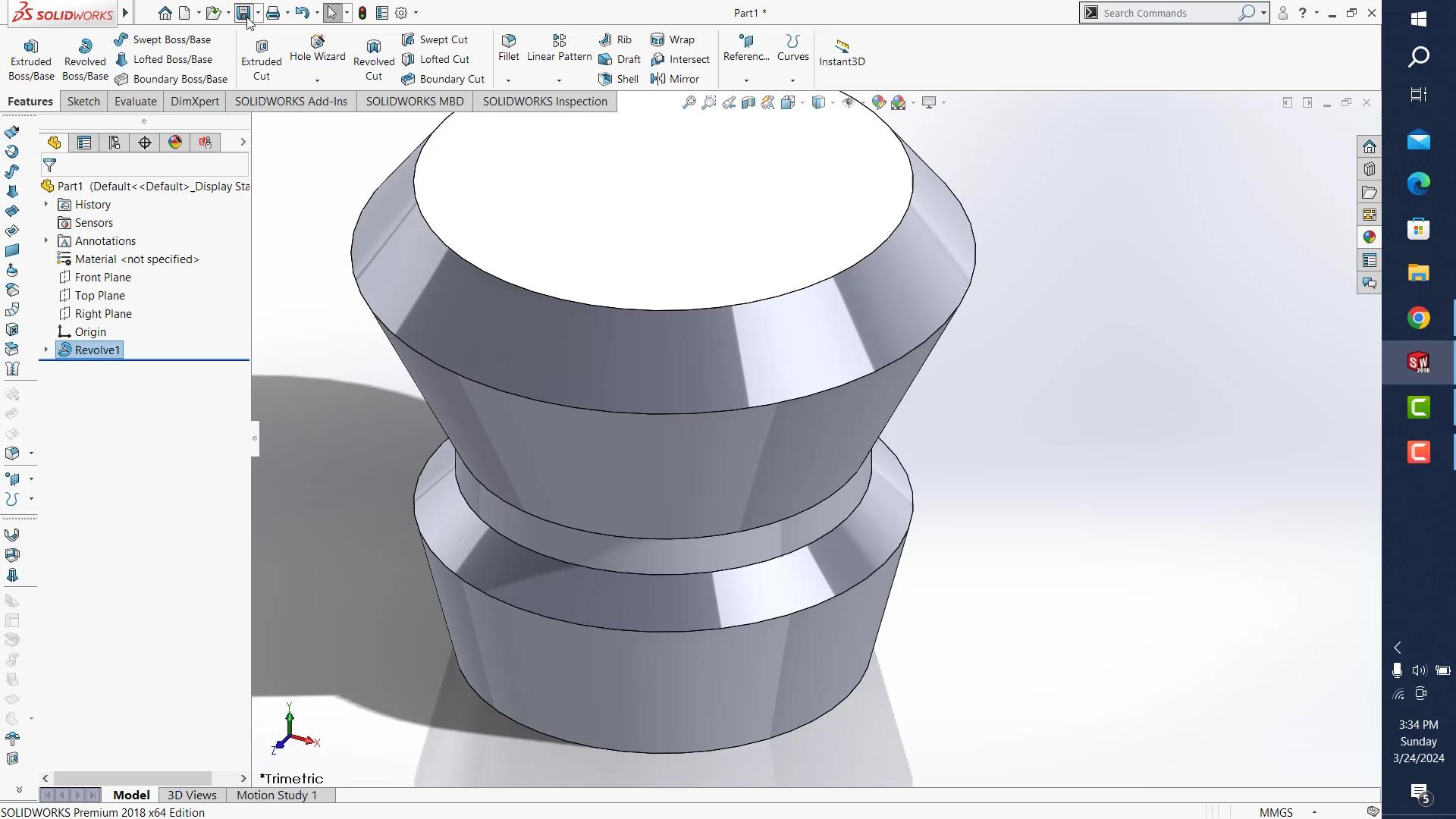Open the Linear Pattern dropdown arrow
This screenshot has width=1456, height=819.
[559, 80]
